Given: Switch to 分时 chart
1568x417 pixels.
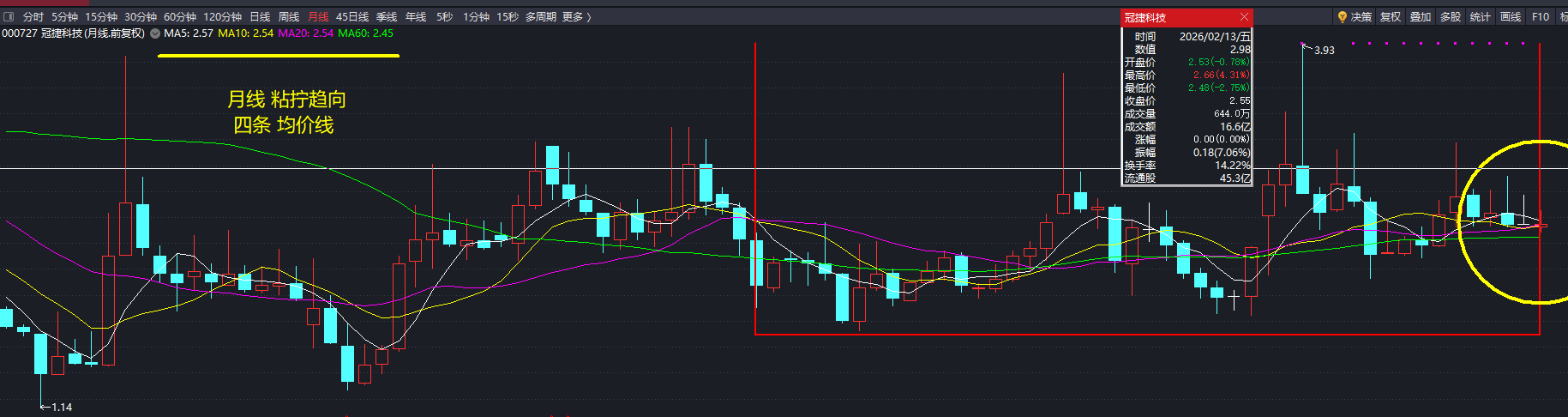Looking at the screenshot, I should point(33,16).
